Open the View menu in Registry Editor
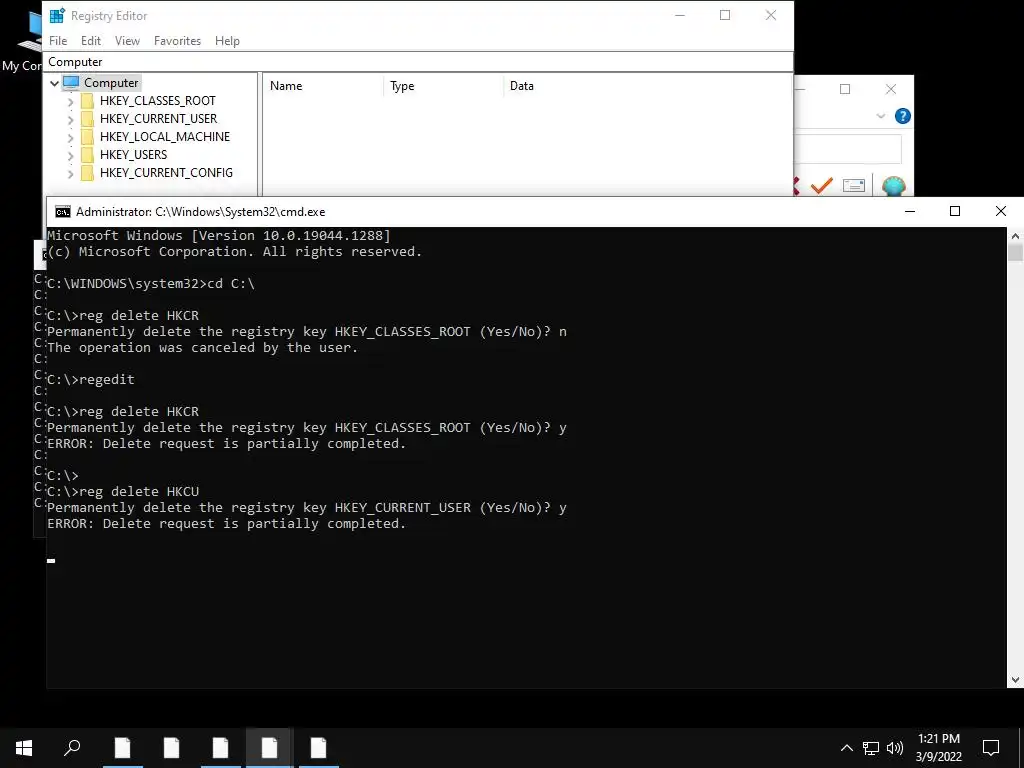Viewport: 1024px width, 768px height. point(127,40)
